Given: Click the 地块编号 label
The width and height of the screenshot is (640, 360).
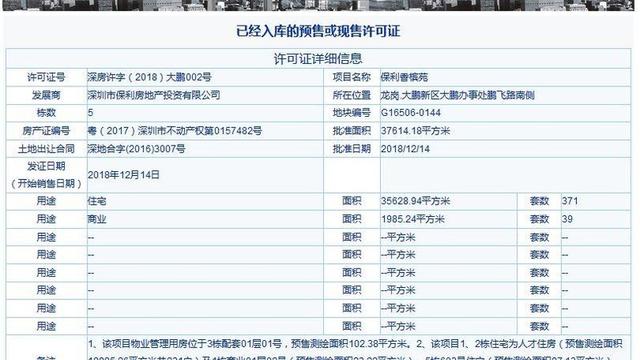Looking at the screenshot, I should [351, 113].
